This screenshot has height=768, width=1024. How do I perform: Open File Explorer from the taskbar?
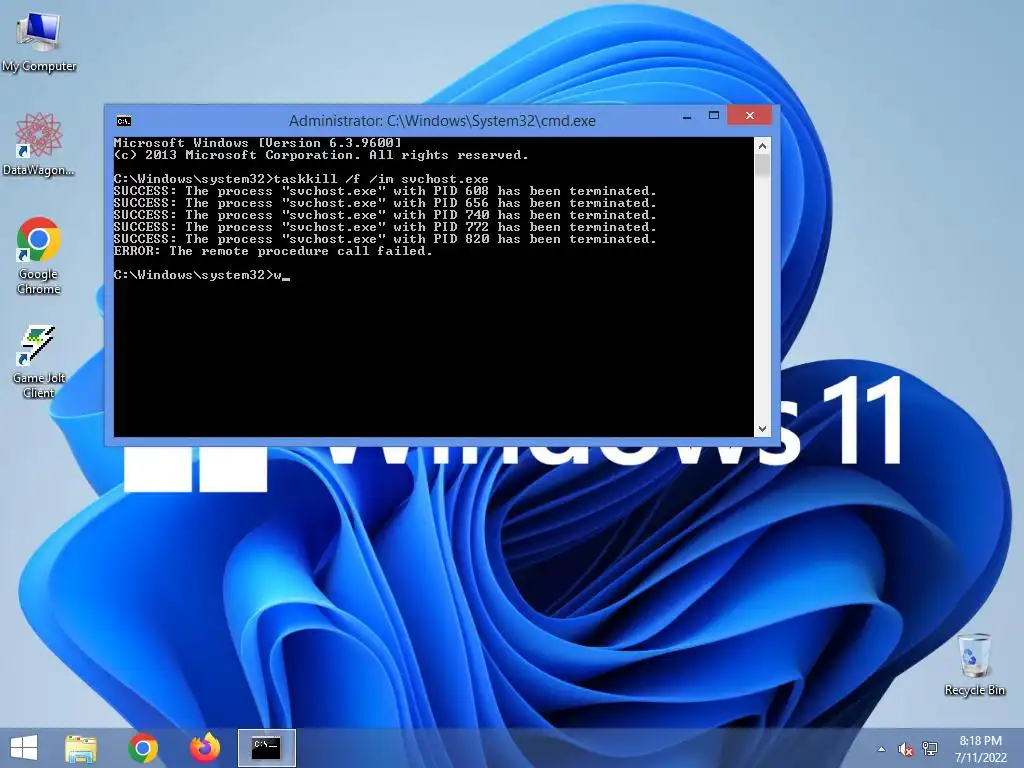[x=81, y=748]
